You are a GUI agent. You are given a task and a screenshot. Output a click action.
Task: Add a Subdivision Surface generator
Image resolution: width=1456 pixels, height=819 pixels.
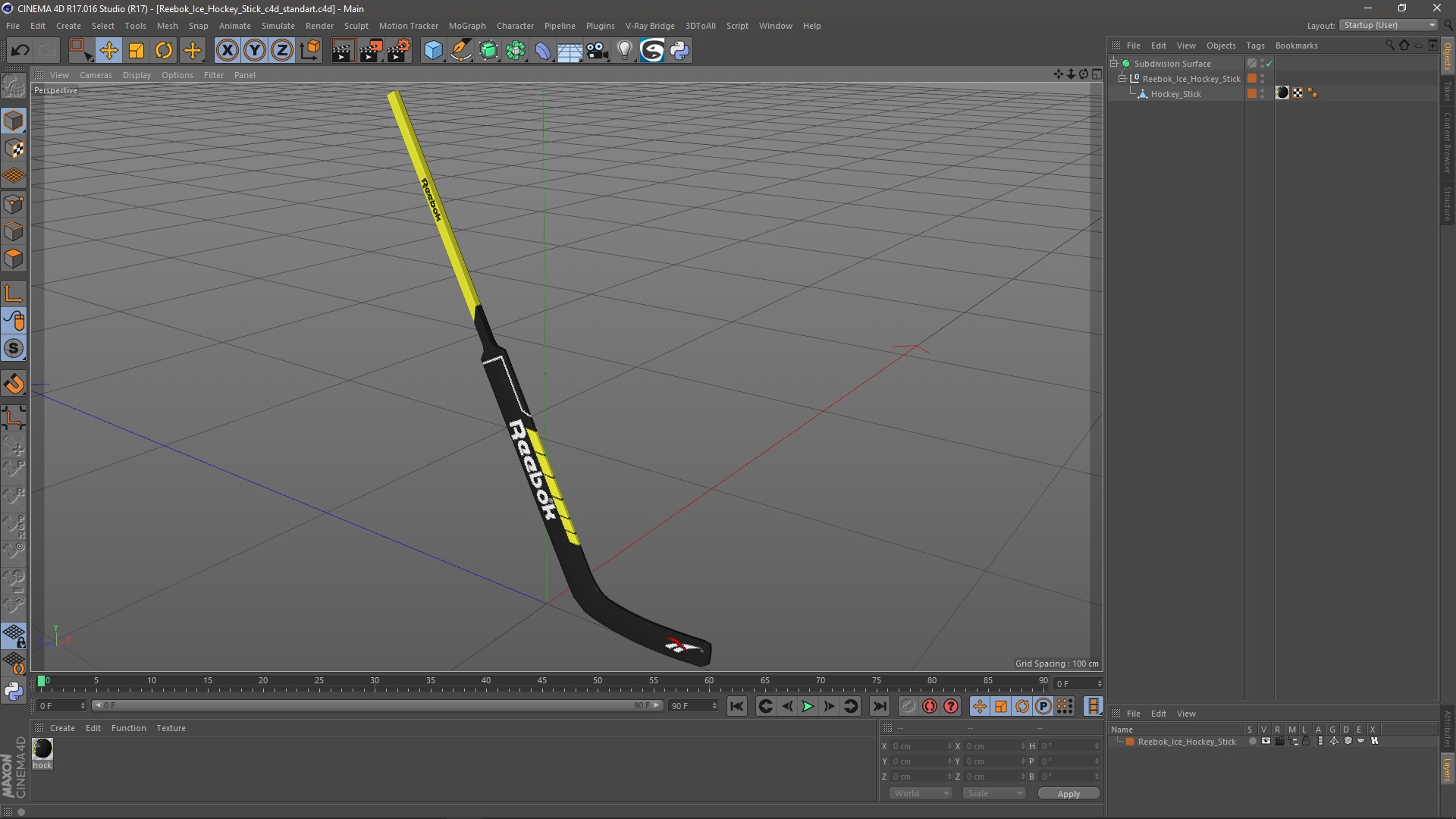point(488,51)
